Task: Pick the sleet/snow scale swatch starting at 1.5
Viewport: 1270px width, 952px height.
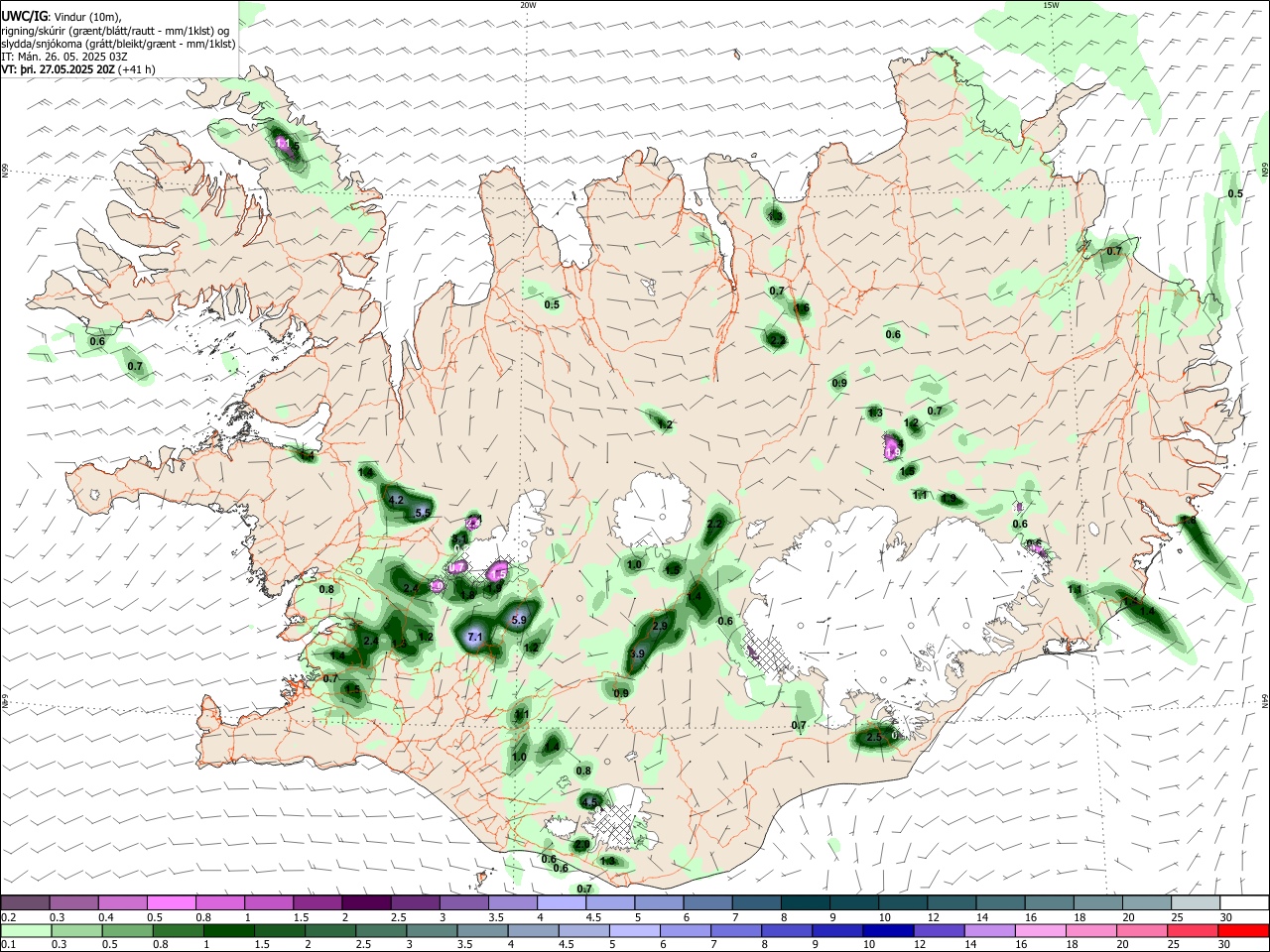Action: (x=317, y=903)
